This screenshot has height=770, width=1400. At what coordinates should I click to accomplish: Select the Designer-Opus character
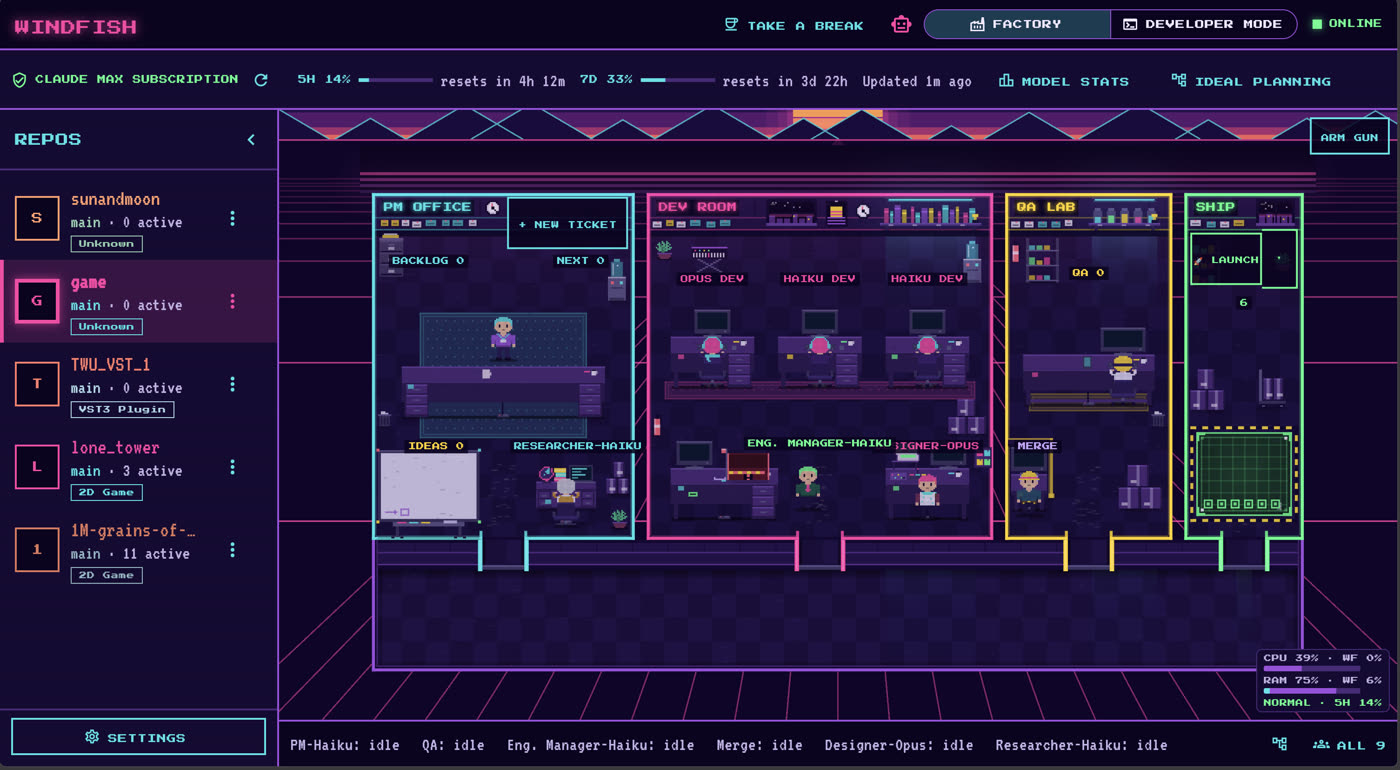click(x=927, y=491)
